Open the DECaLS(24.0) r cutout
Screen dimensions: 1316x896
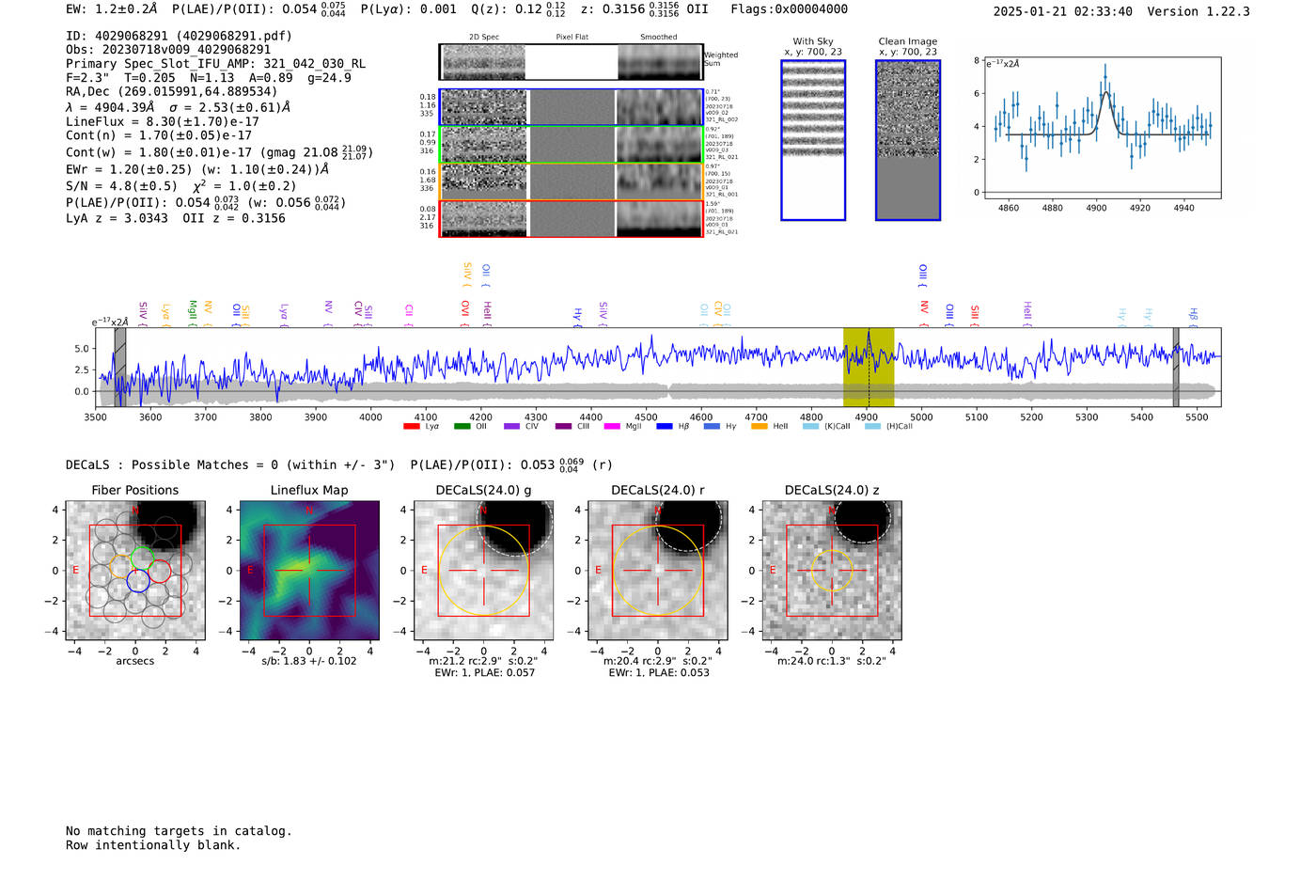658,571
